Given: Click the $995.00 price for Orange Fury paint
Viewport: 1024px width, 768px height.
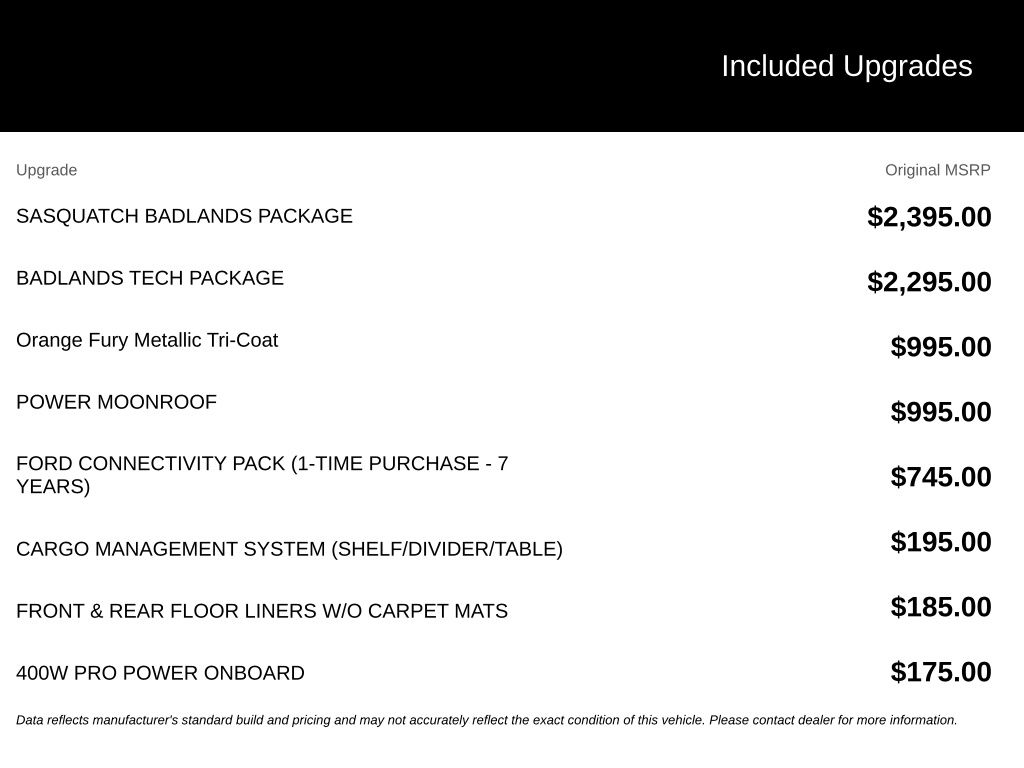Looking at the screenshot, I should pyautogui.click(x=941, y=347).
